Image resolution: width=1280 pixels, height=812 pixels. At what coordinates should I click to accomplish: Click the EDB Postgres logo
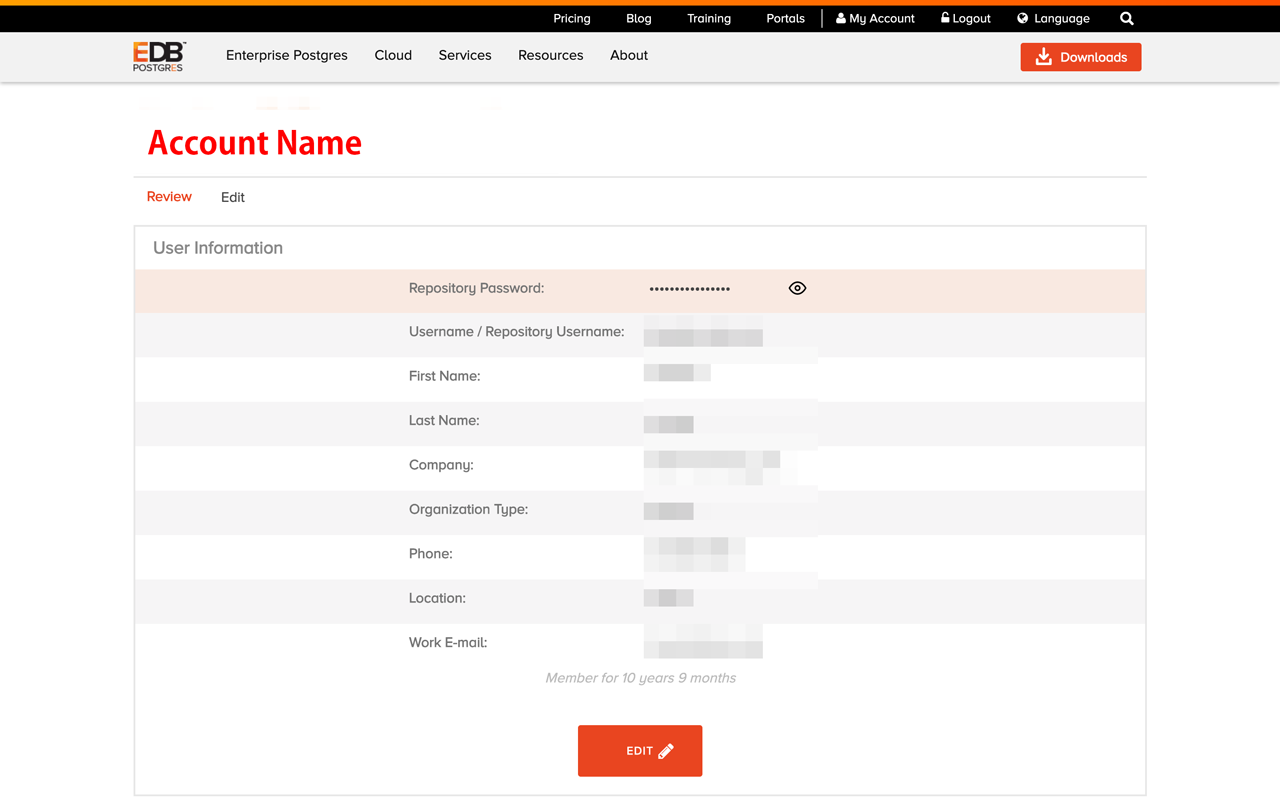point(159,56)
